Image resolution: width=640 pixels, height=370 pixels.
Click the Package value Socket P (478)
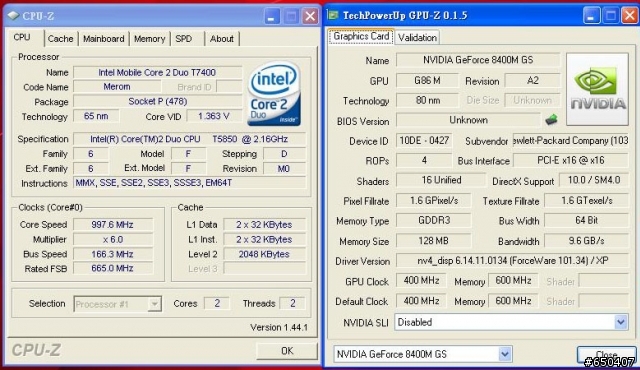(x=157, y=102)
